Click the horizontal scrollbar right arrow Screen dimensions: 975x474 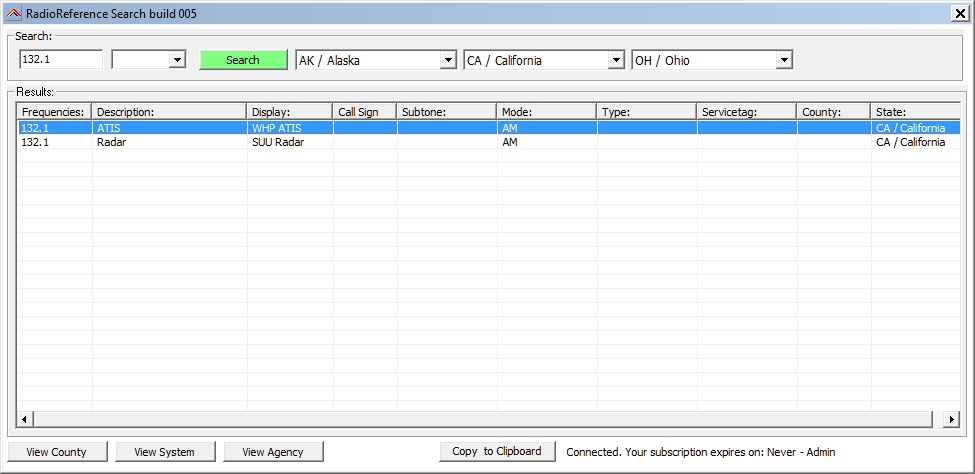(951, 419)
